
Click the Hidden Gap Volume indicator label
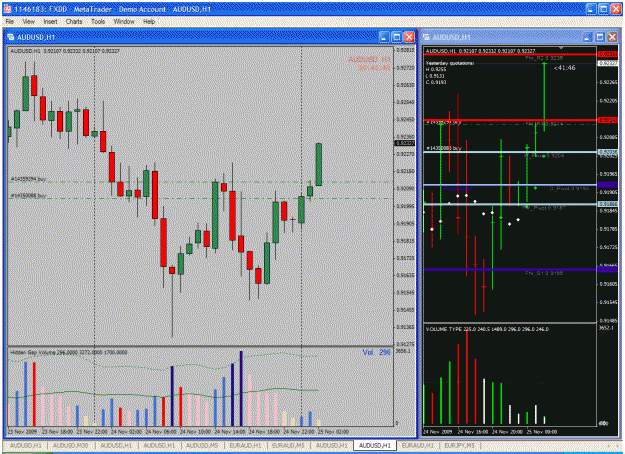[x=69, y=352]
